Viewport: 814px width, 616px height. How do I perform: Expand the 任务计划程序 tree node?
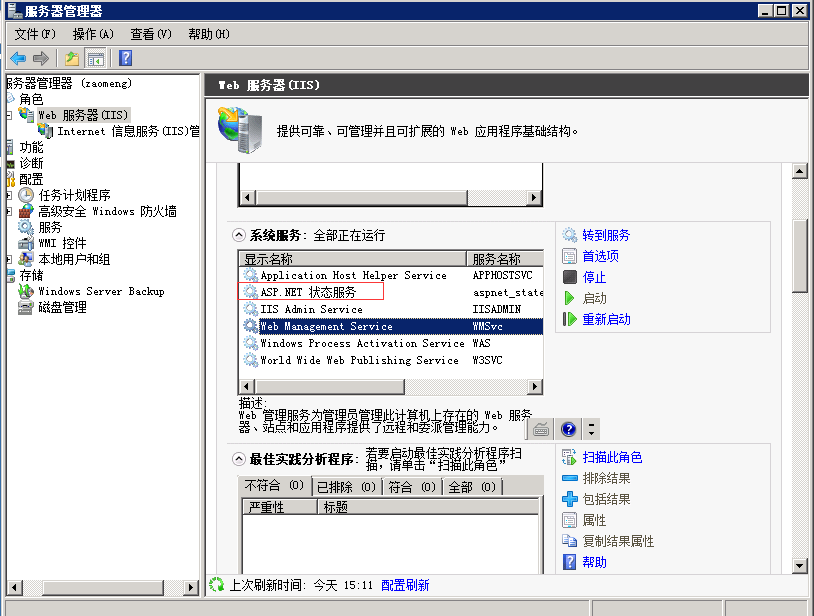coord(9,196)
